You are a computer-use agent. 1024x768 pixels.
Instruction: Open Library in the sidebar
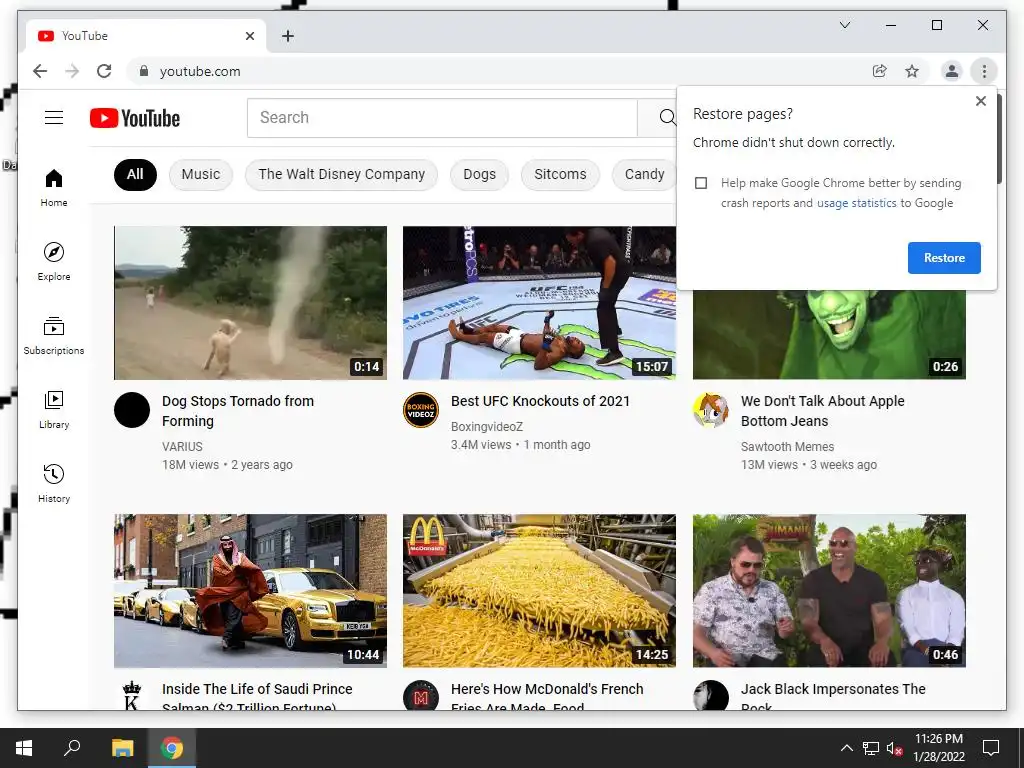[x=54, y=409]
